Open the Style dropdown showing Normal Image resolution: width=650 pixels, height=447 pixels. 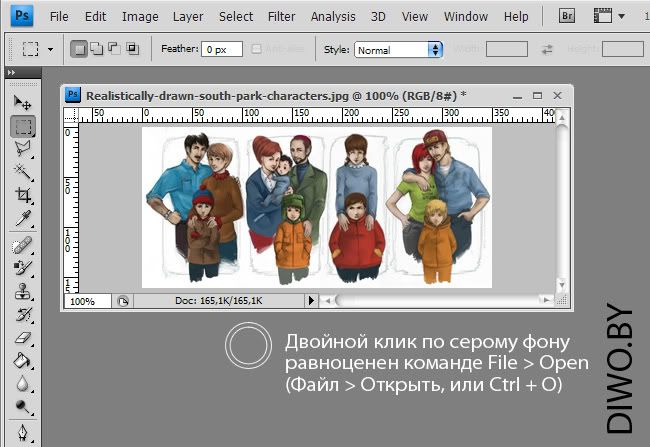(398, 50)
